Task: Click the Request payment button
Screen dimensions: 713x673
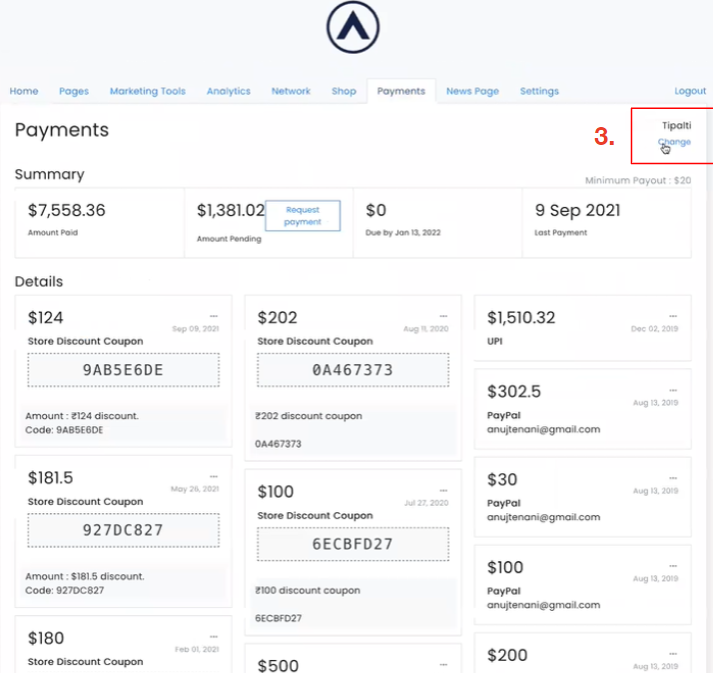Action: (x=302, y=216)
